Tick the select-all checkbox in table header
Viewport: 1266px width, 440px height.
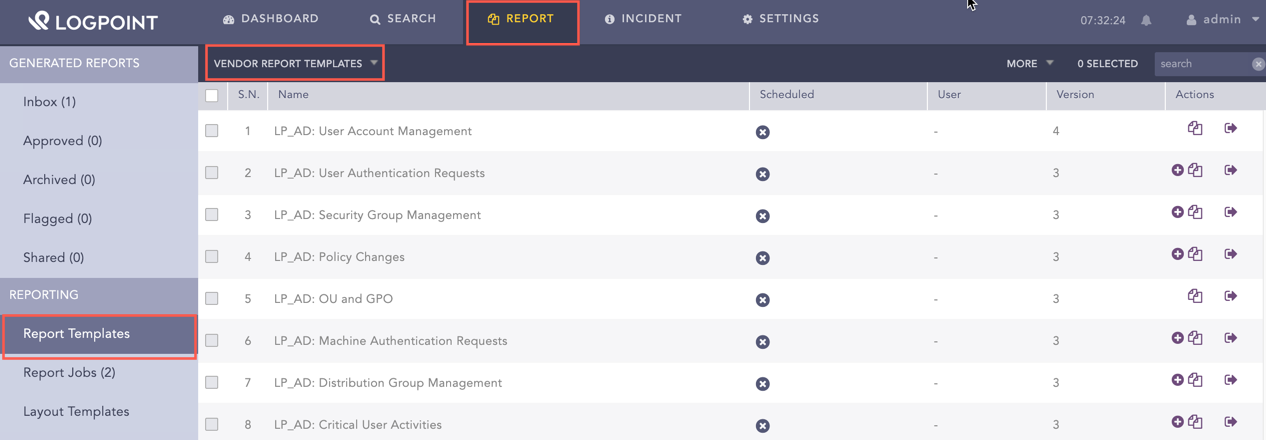[212, 96]
